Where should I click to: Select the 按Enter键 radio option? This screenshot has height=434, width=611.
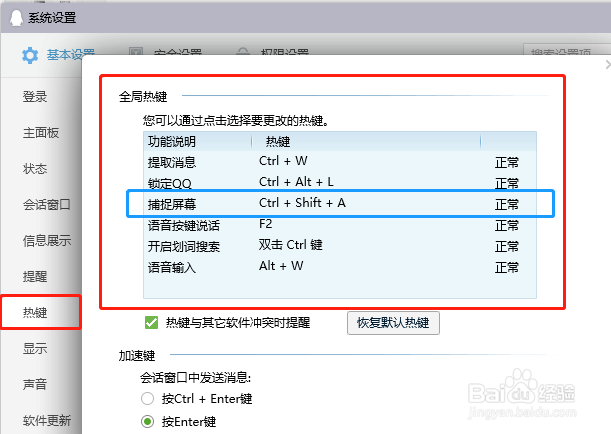[147, 422]
